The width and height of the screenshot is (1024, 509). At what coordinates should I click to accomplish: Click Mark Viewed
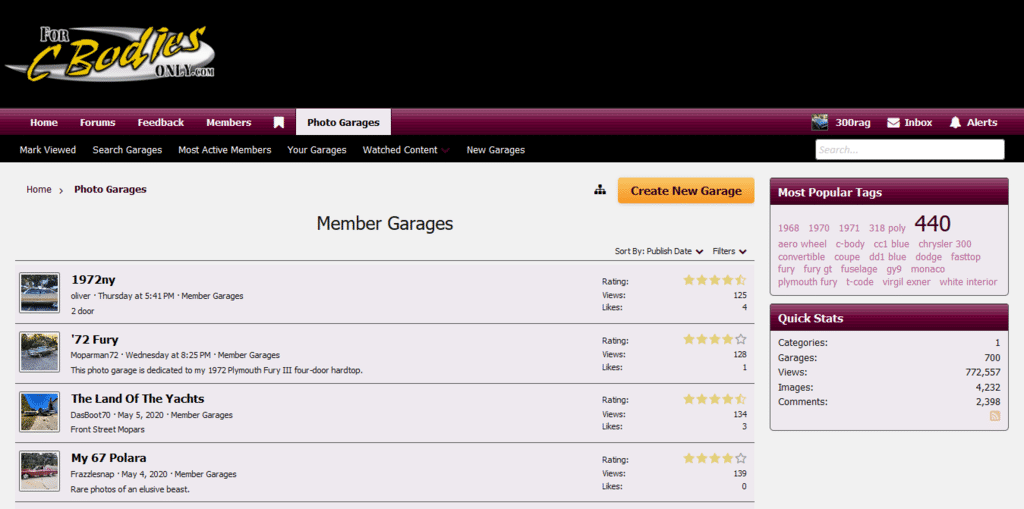click(48, 150)
